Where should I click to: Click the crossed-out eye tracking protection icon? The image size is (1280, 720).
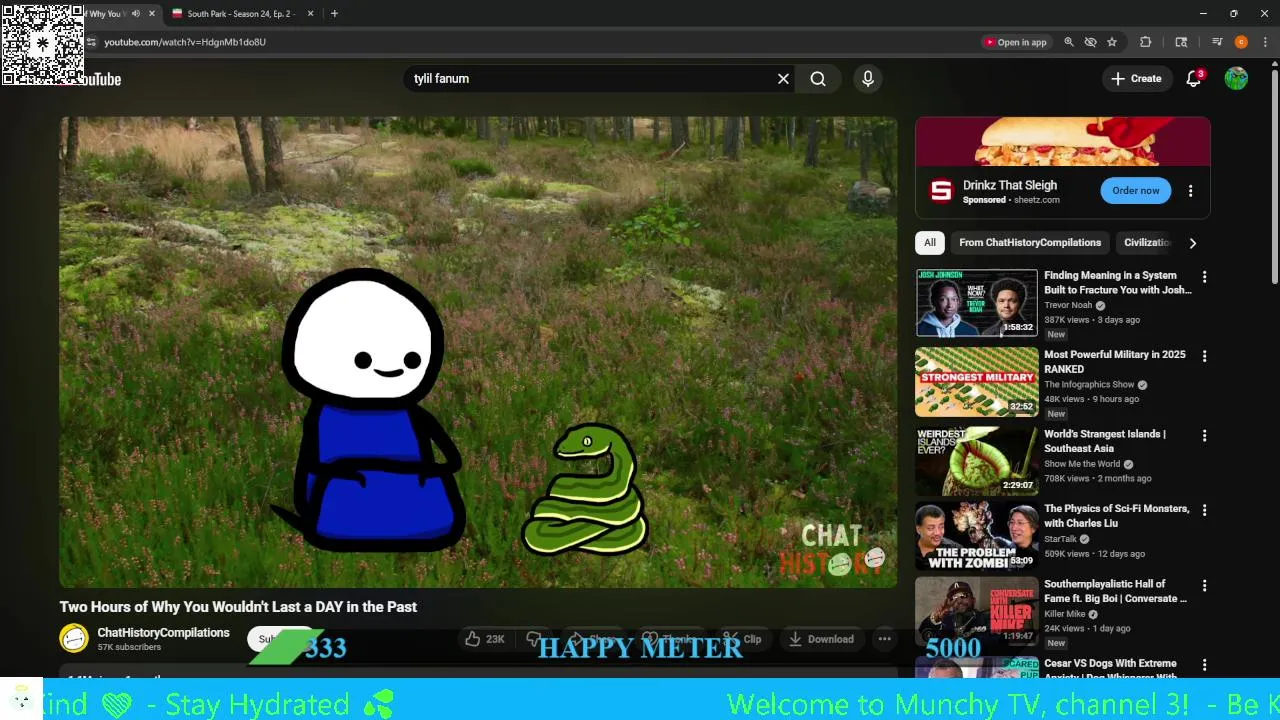pyautogui.click(x=1090, y=42)
